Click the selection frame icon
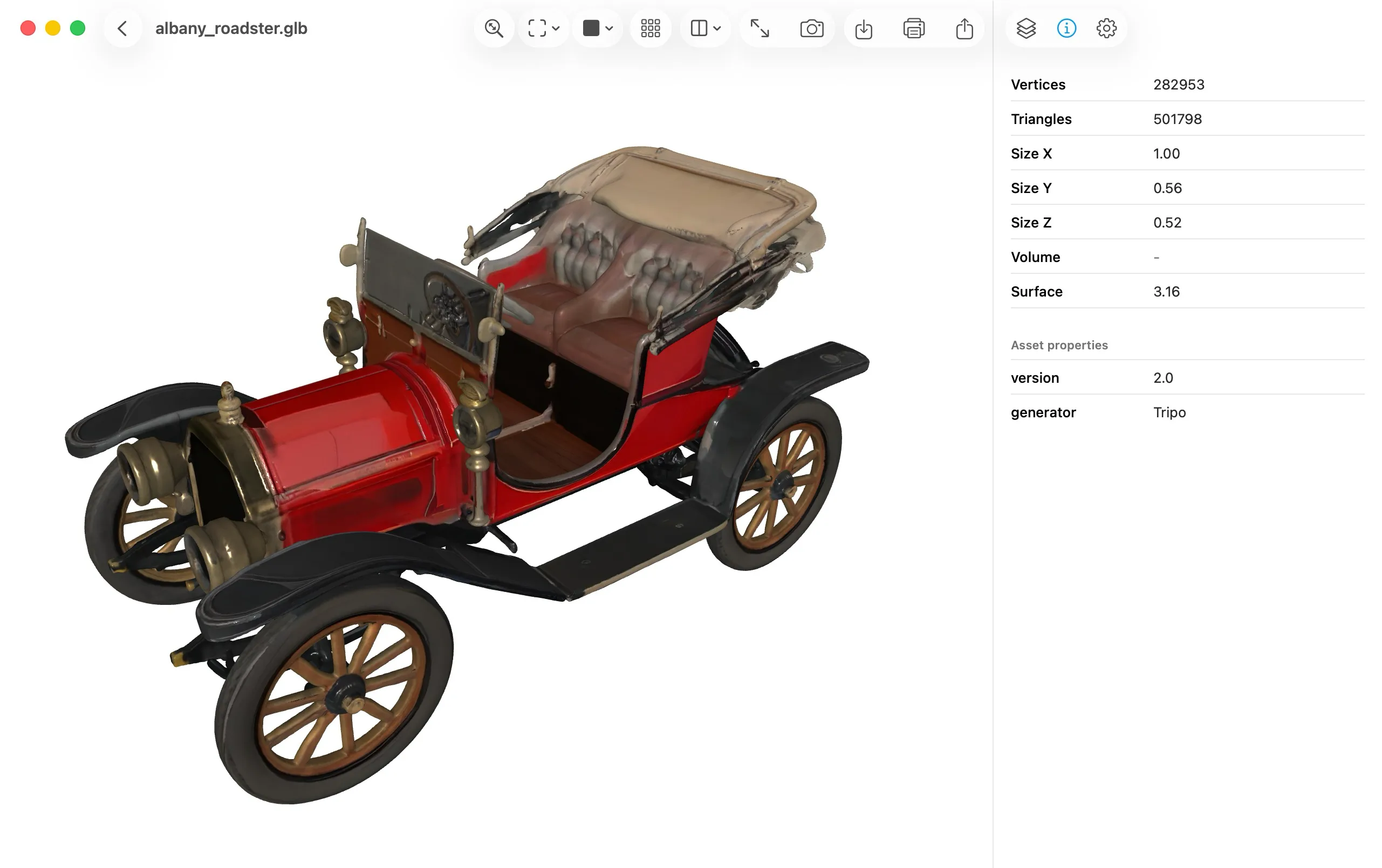Viewport: 1382px width, 868px height. pyautogui.click(x=537, y=28)
